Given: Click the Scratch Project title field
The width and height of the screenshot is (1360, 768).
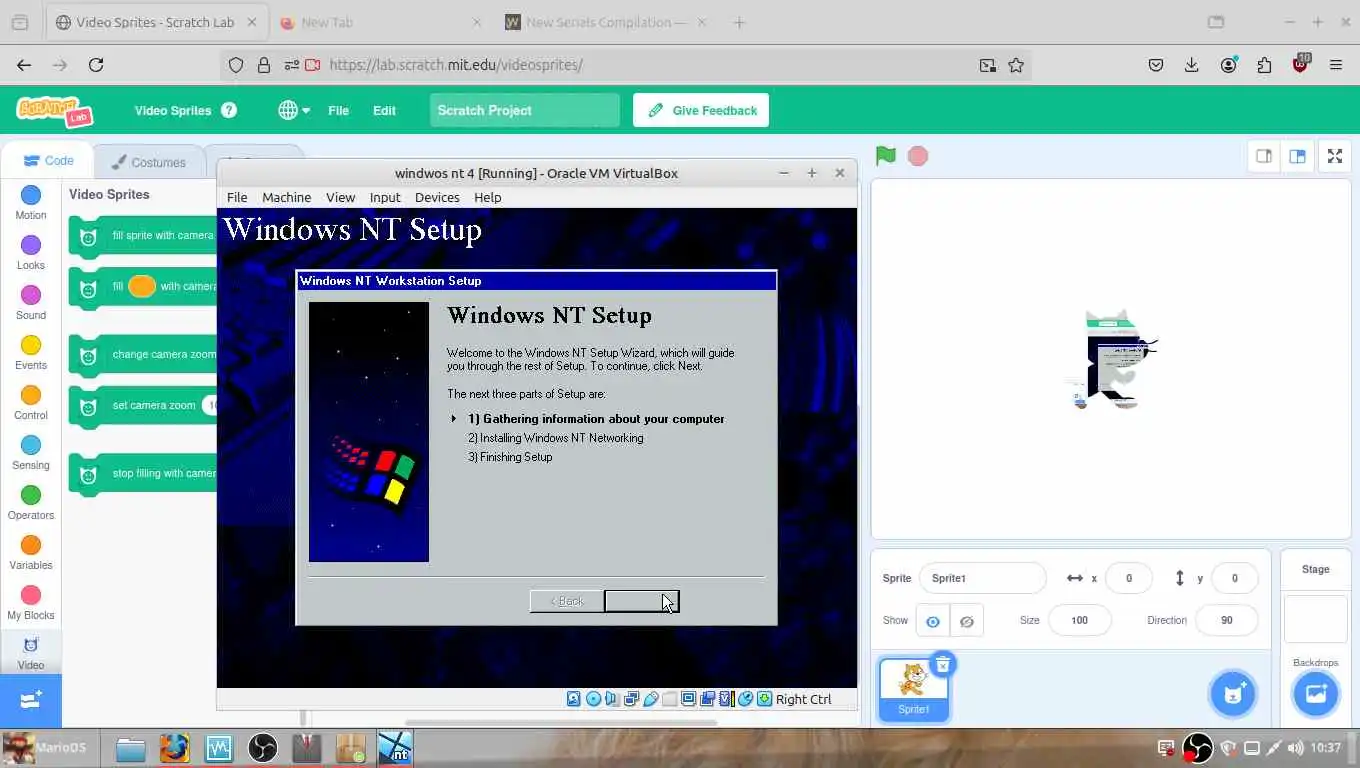Looking at the screenshot, I should (525, 110).
